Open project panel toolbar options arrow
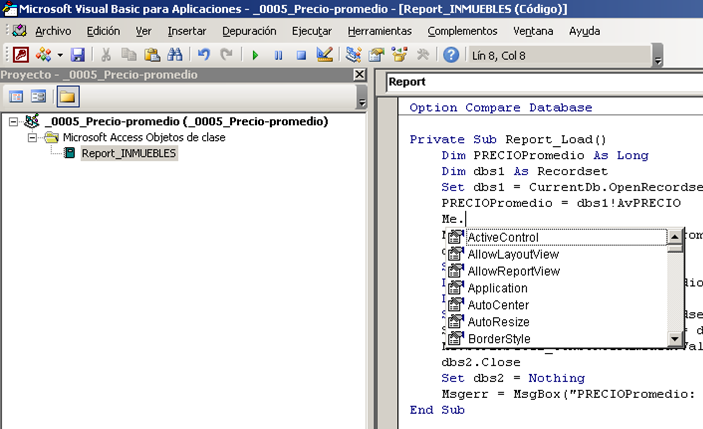 (x=361, y=97)
